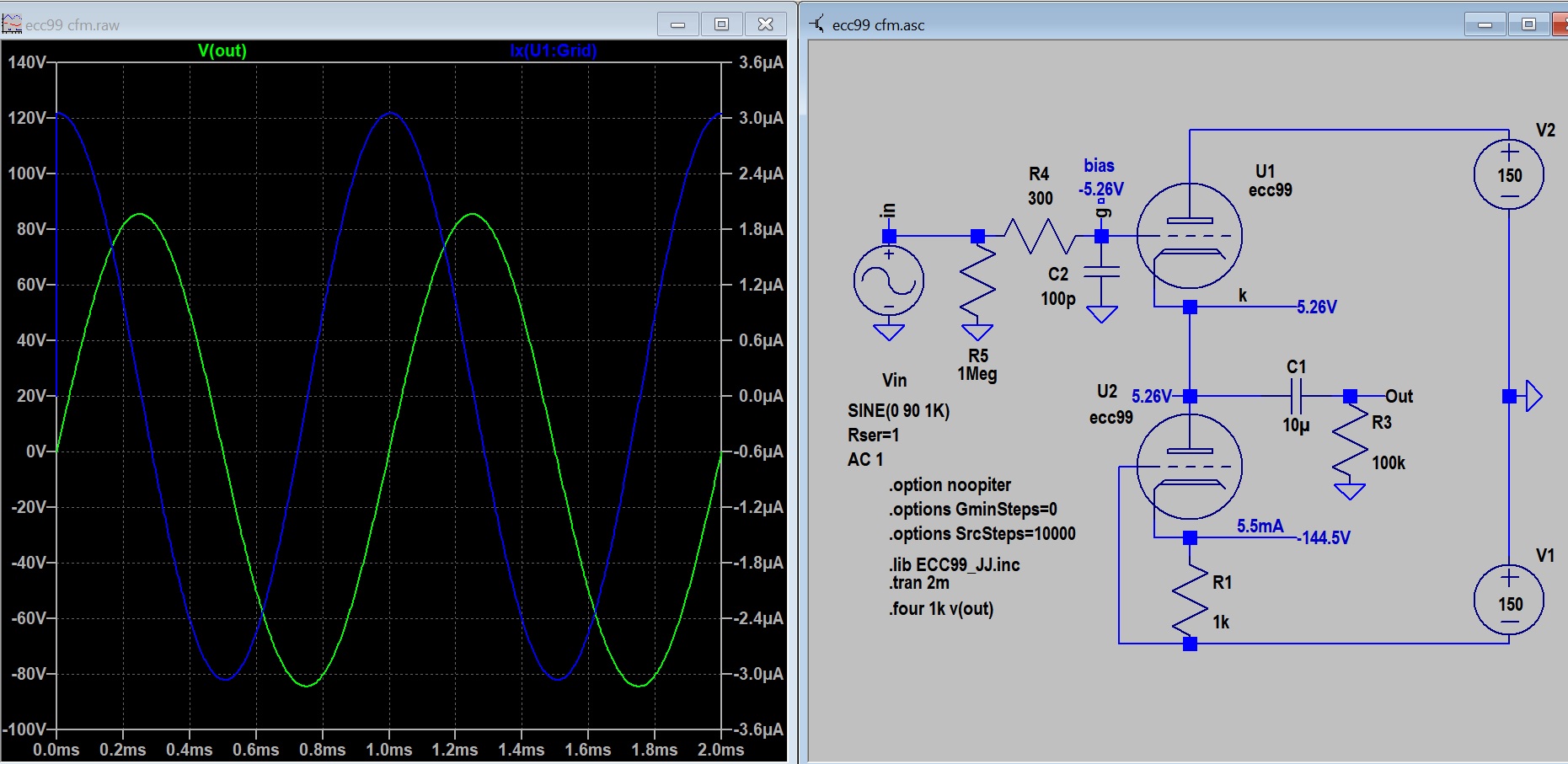
Task: Click the AC 1 source parameter text
Action: (865, 460)
